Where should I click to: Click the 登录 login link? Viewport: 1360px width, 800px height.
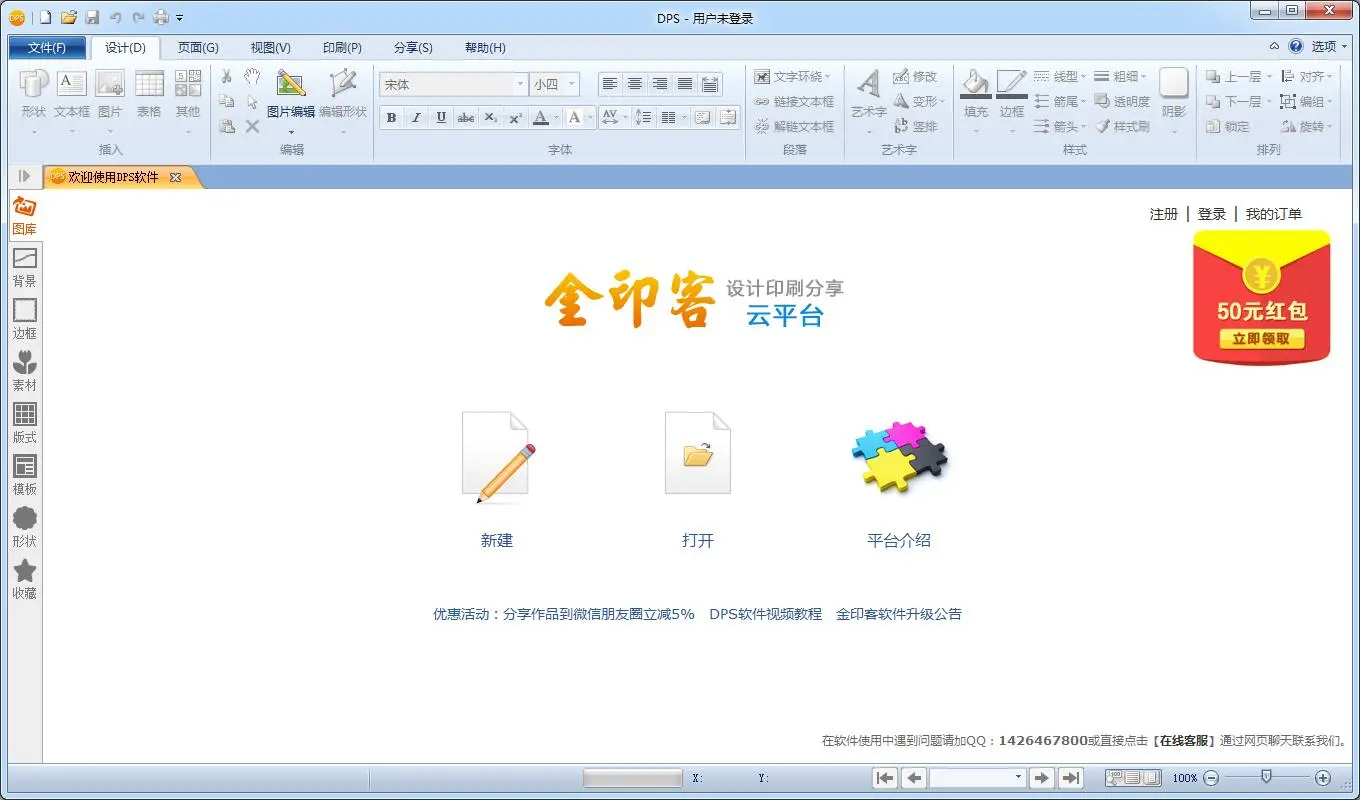tap(1212, 214)
